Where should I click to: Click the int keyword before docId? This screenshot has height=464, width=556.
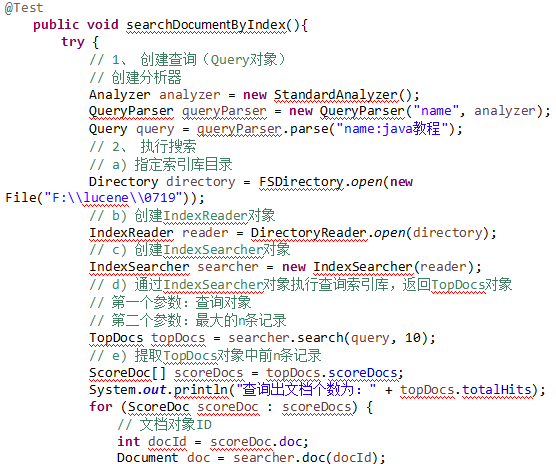(x=129, y=442)
